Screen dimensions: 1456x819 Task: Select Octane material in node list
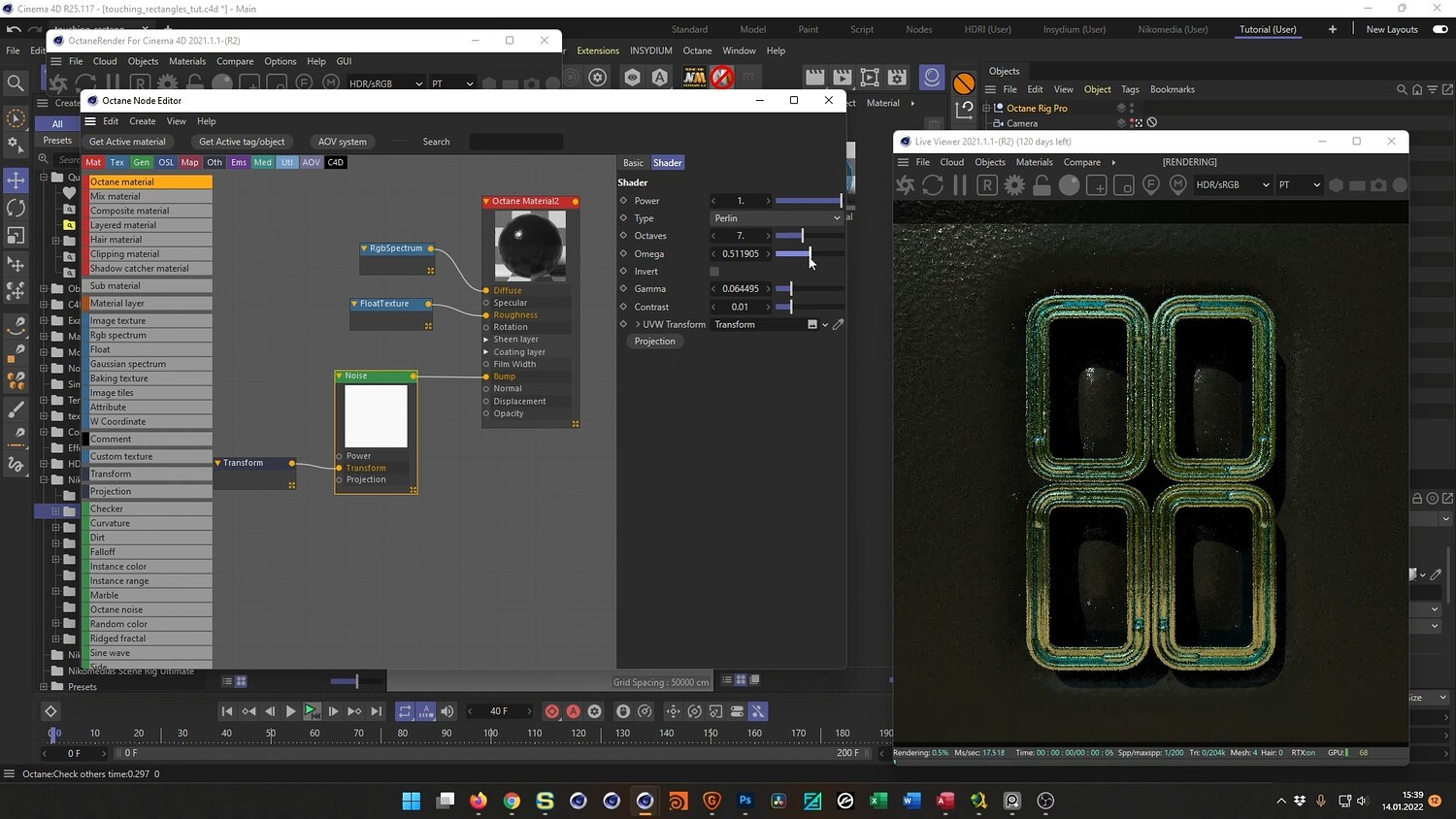(150, 182)
